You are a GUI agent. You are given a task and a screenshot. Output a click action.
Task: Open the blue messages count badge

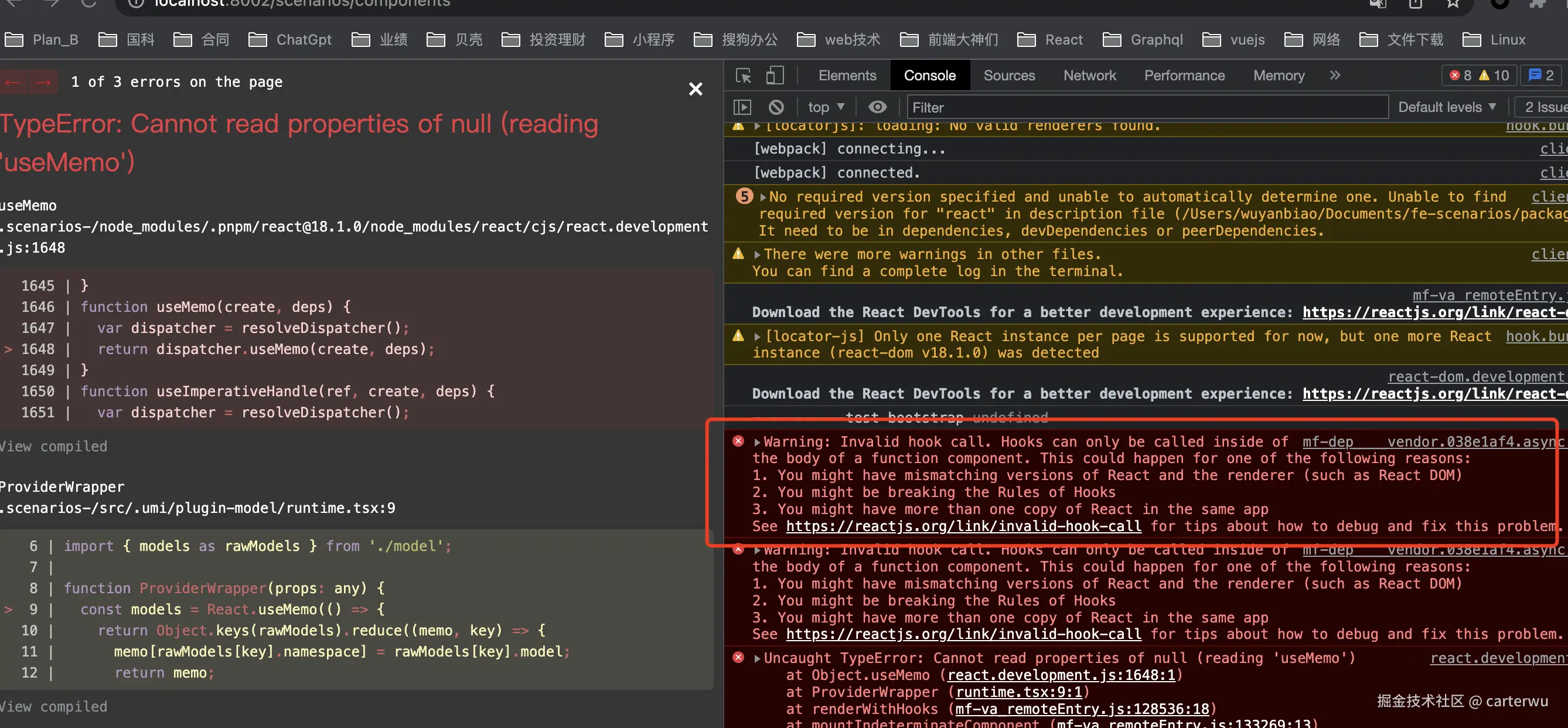pyautogui.click(x=1540, y=76)
